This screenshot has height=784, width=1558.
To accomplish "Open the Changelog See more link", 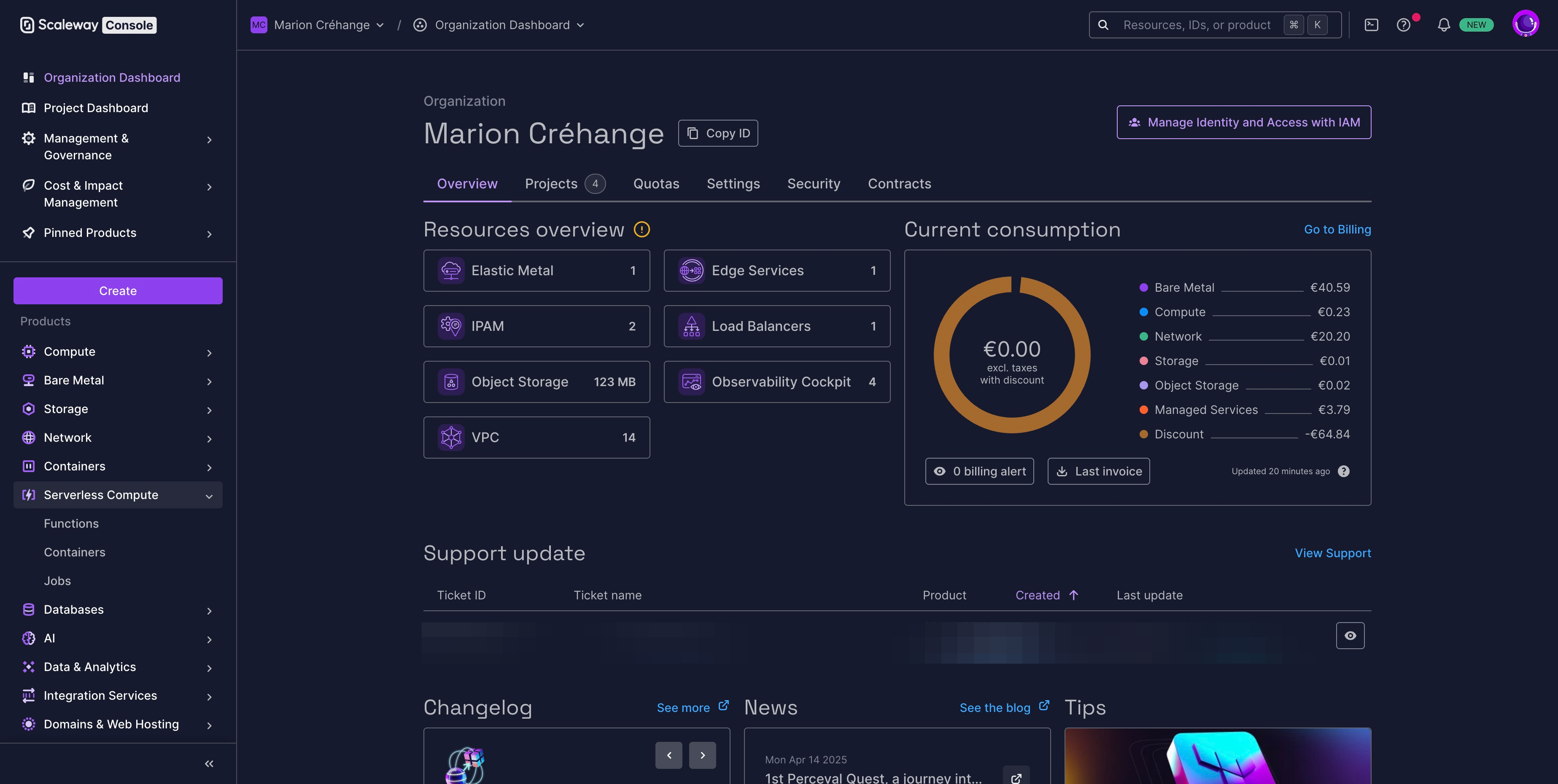I will pyautogui.click(x=693, y=707).
